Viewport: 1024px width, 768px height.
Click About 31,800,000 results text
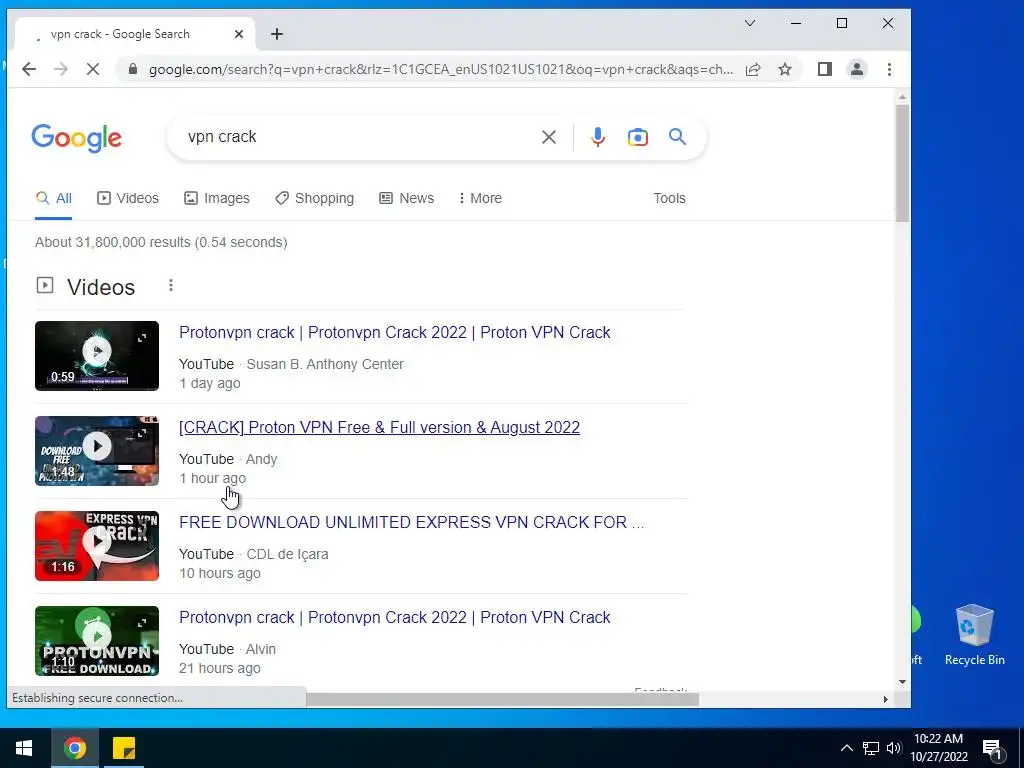pyautogui.click(x=161, y=242)
